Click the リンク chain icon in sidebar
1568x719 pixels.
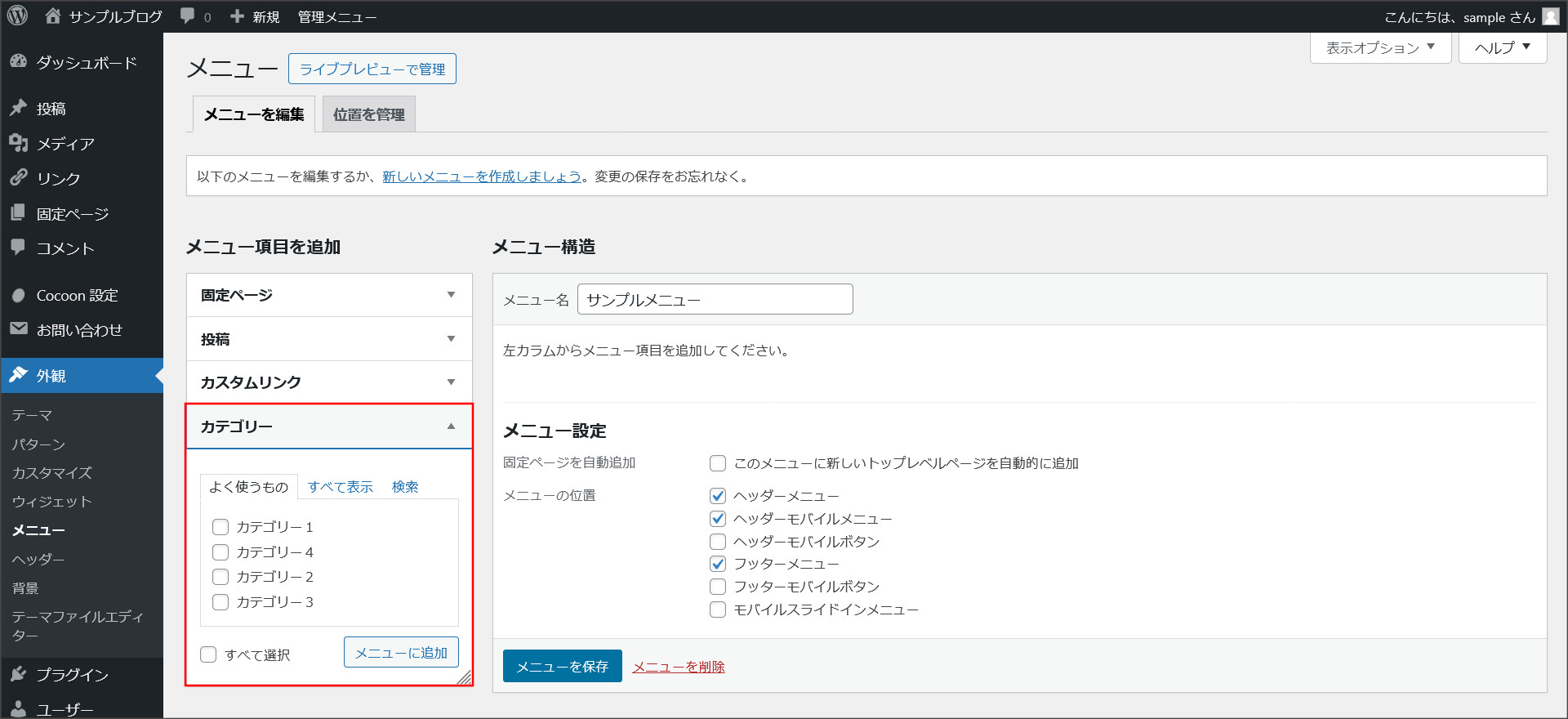(18, 177)
